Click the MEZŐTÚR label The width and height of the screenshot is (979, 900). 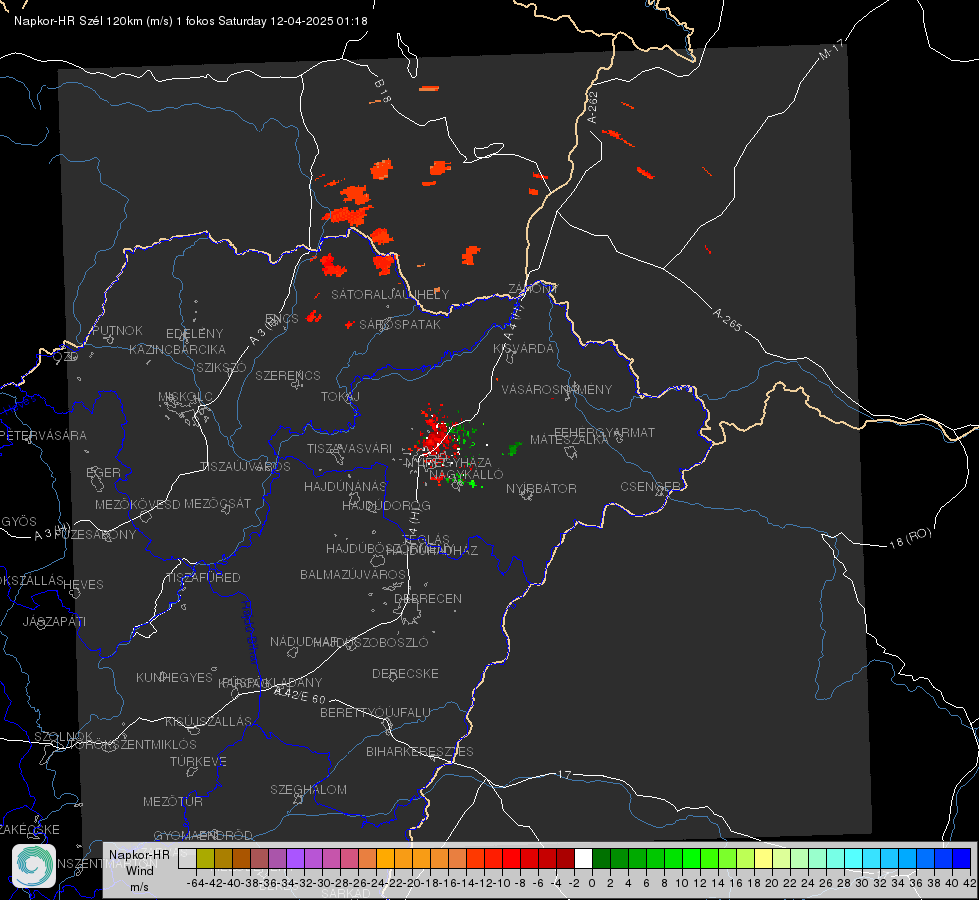[x=173, y=801]
